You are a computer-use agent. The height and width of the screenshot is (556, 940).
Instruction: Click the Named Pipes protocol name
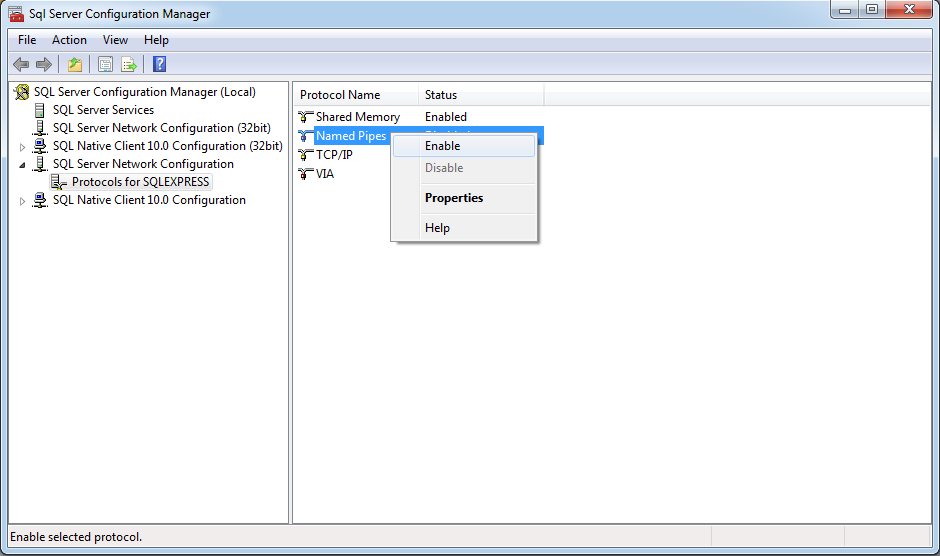point(351,136)
